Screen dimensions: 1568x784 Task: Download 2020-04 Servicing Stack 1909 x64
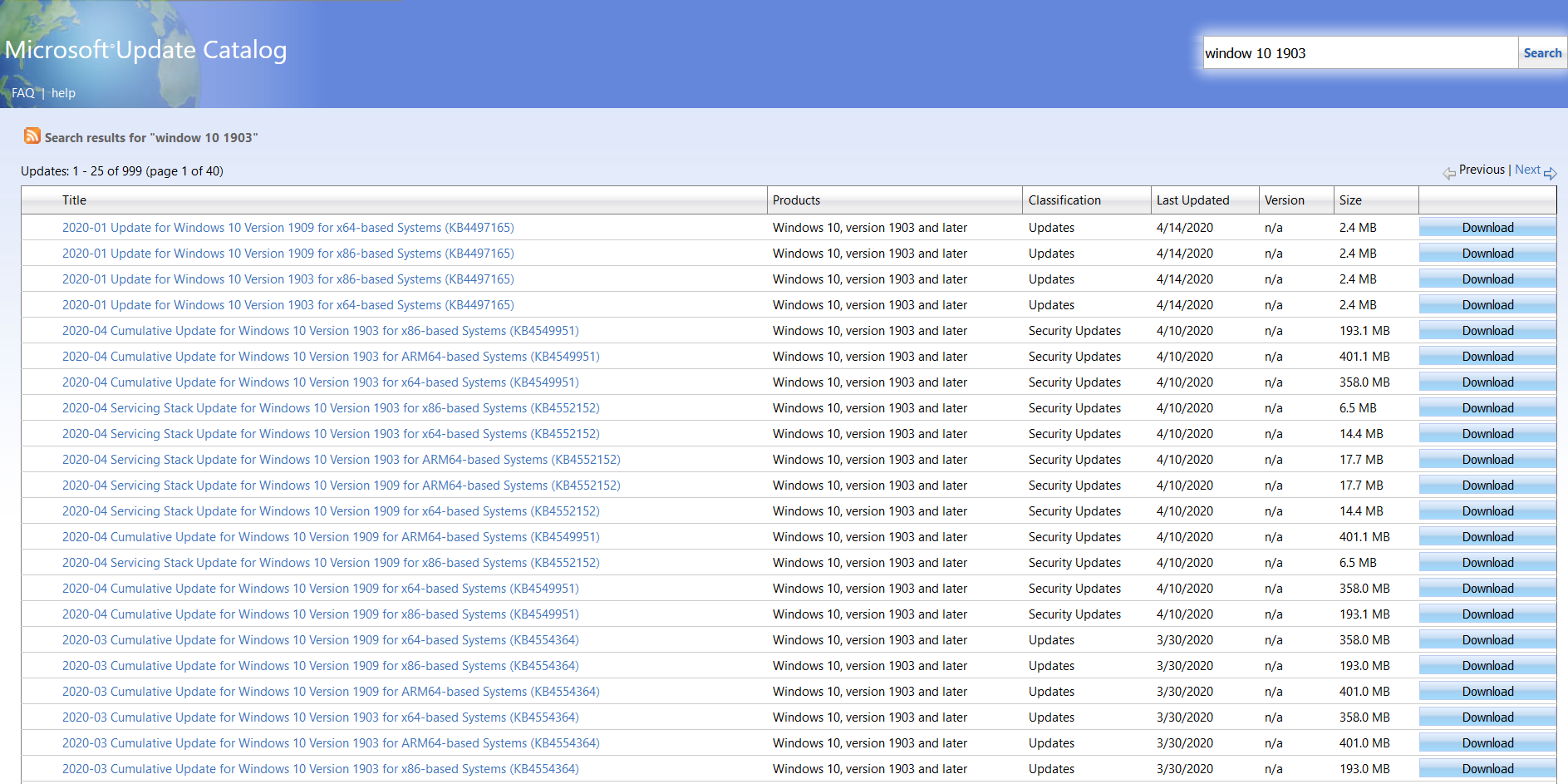tap(1487, 511)
